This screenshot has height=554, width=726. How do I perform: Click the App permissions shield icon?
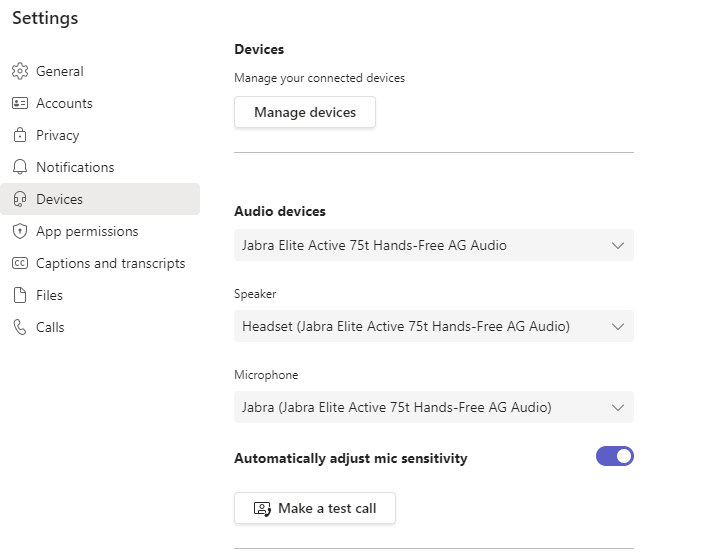click(20, 231)
